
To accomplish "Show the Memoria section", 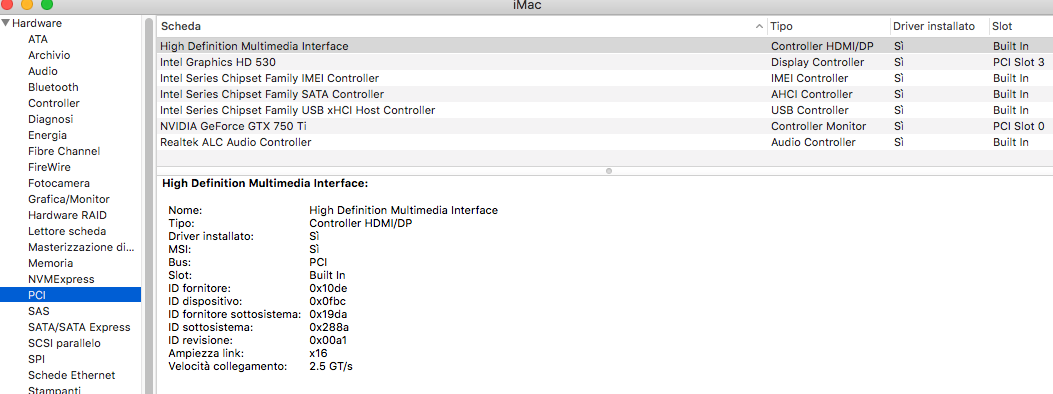I will click(50, 263).
